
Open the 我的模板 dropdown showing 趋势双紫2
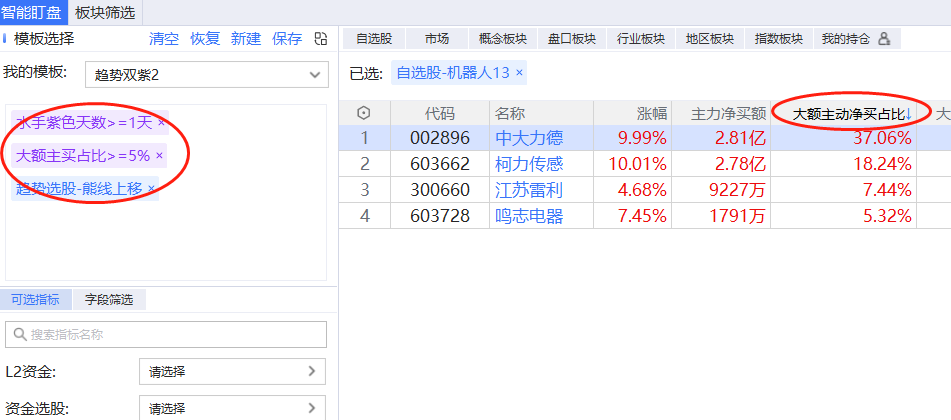tap(207, 75)
